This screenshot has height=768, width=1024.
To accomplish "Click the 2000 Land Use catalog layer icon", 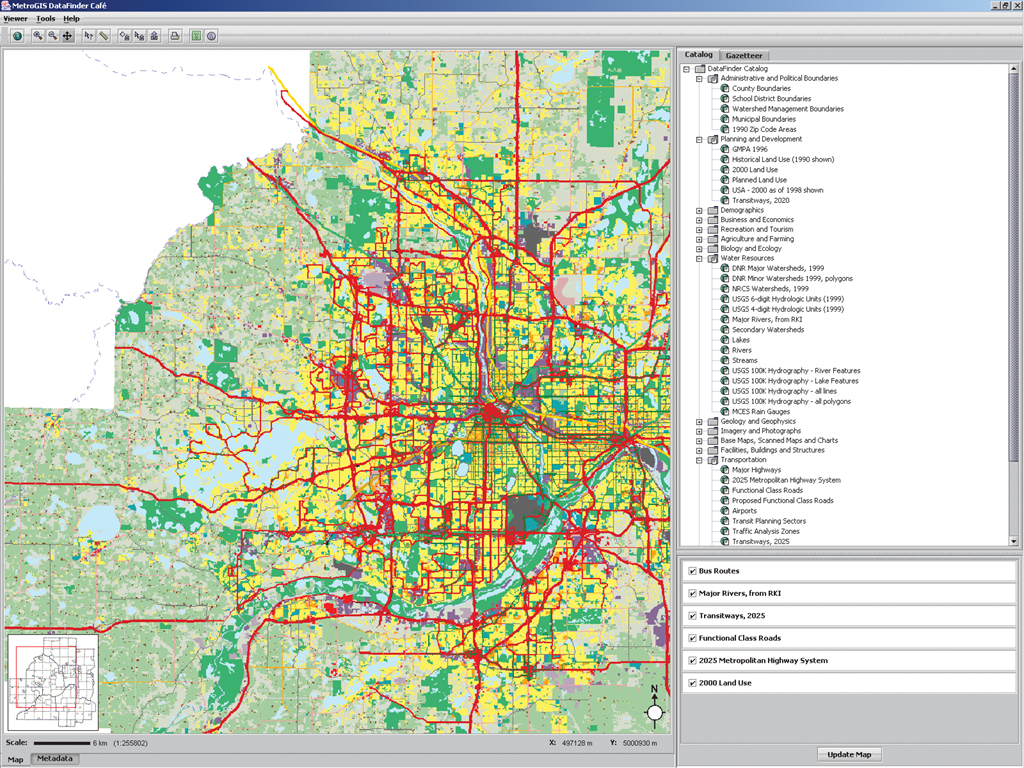I will [x=725, y=169].
